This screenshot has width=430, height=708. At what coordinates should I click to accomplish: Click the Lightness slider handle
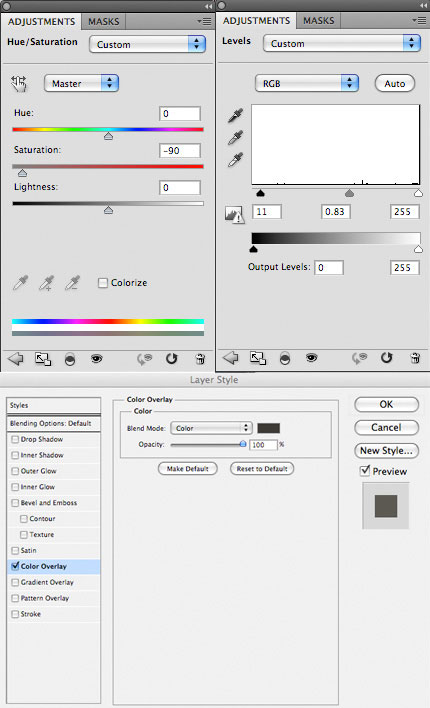tap(108, 210)
